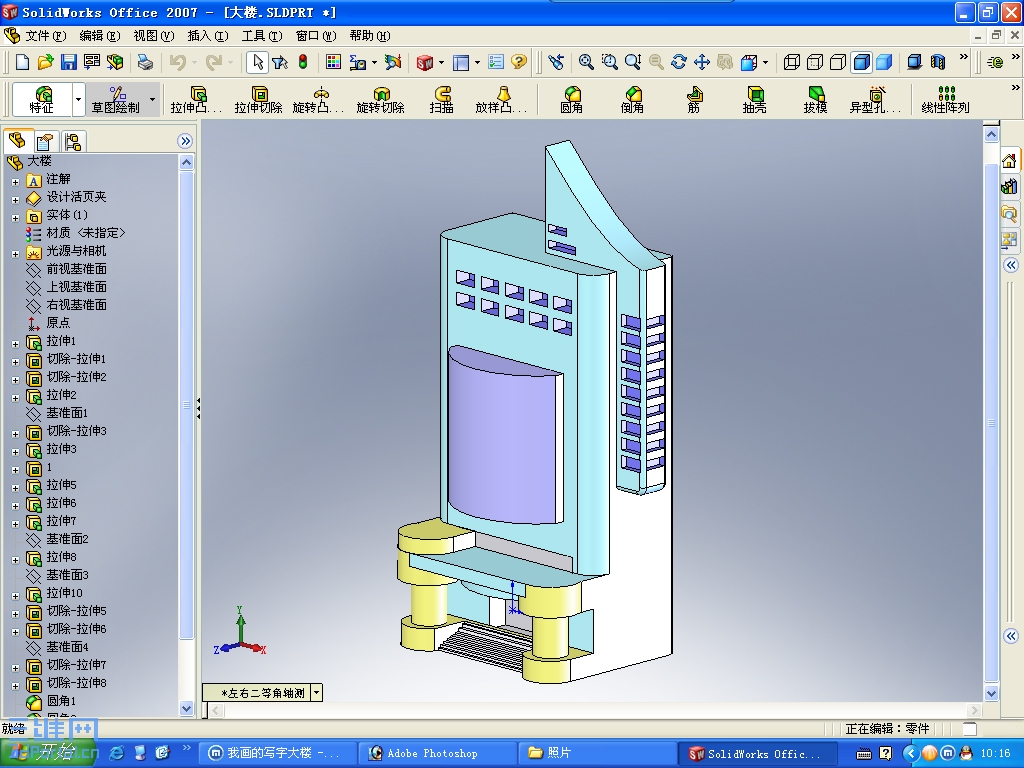This screenshot has width=1024, height=768.
Task: Select the 旋转凸 (Revolved Boss) tool
Action: pyautogui.click(x=319, y=100)
